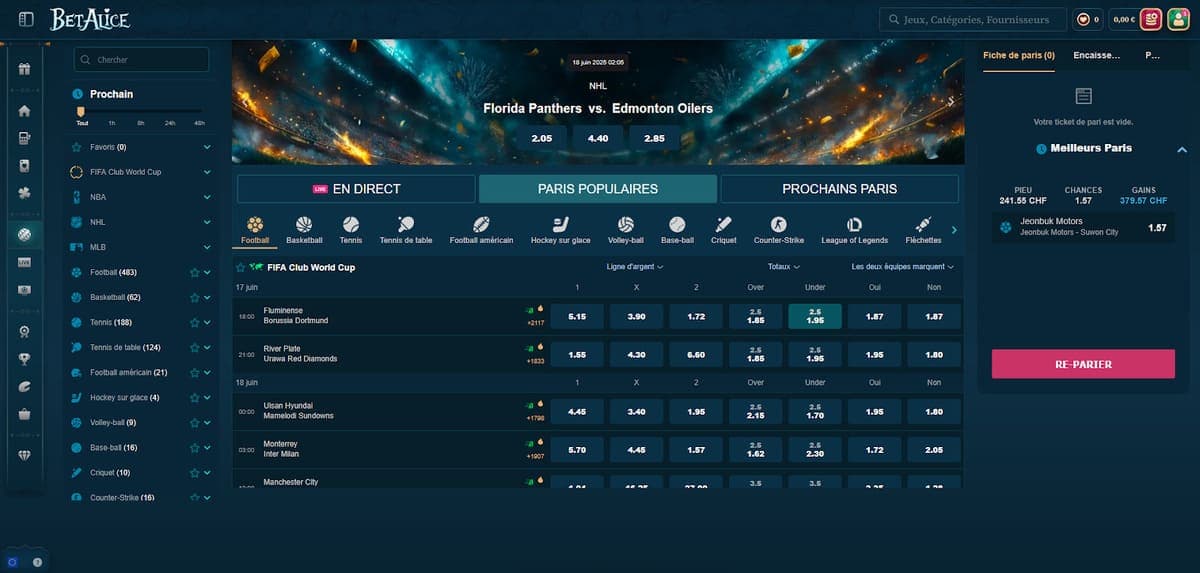Open Les deux équipes marquent dropdown

point(904,267)
